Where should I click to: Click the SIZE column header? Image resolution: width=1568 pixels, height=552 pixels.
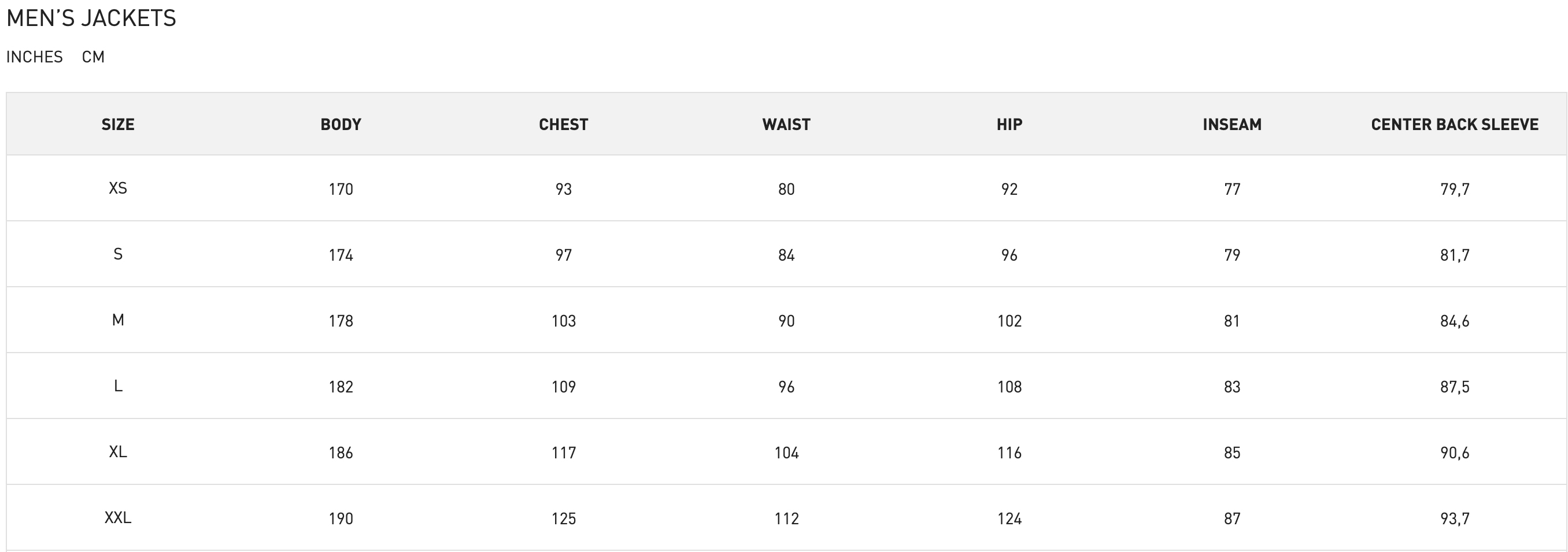[x=118, y=125]
